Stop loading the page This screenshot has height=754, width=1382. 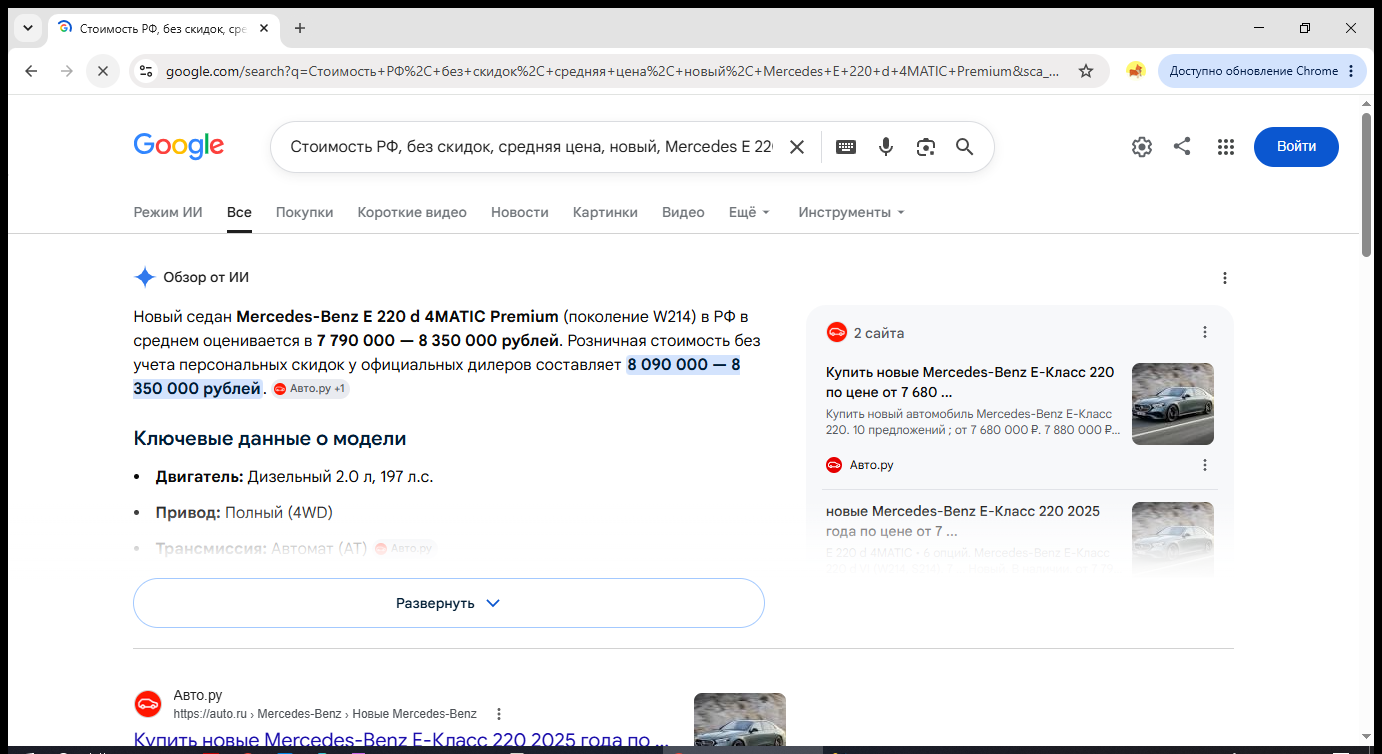pyautogui.click(x=102, y=71)
